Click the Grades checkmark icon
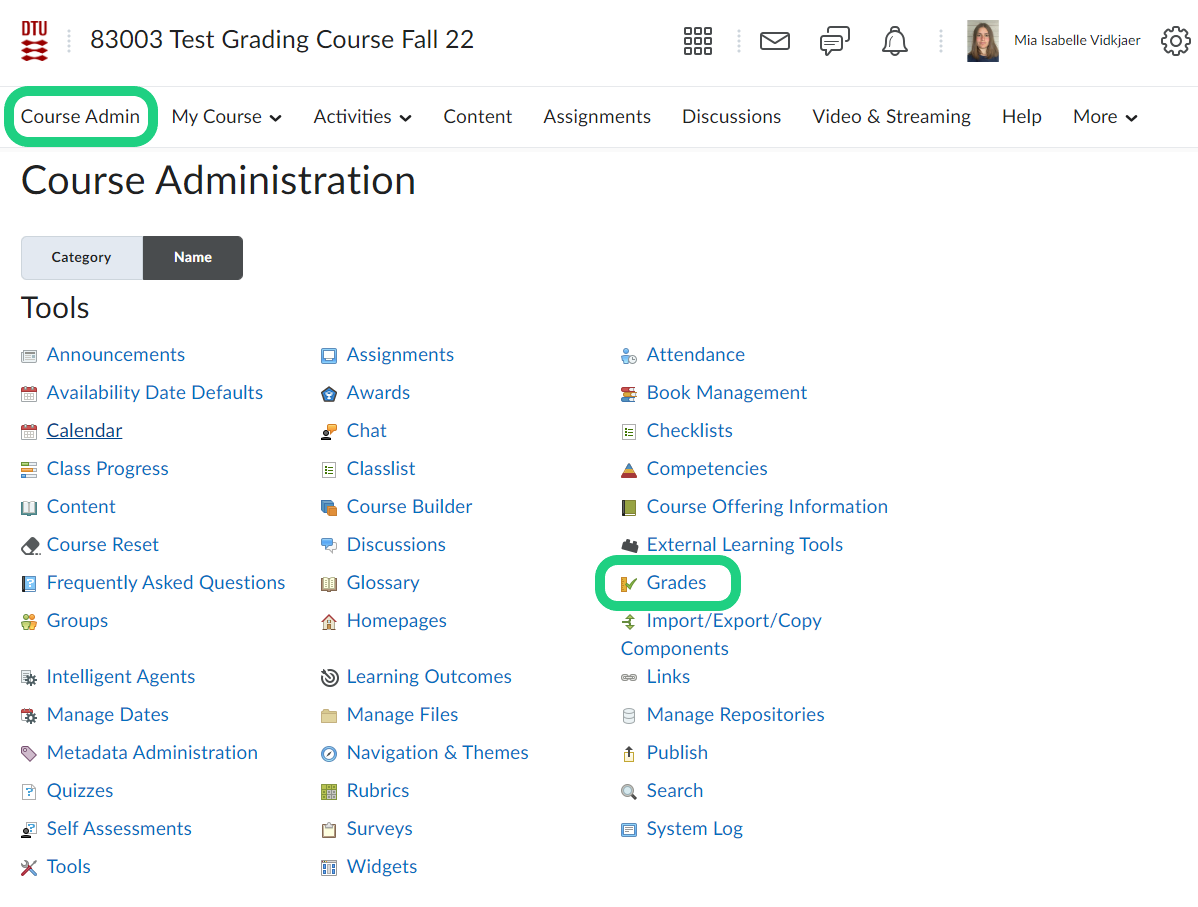This screenshot has height=907, width=1198. point(629,583)
